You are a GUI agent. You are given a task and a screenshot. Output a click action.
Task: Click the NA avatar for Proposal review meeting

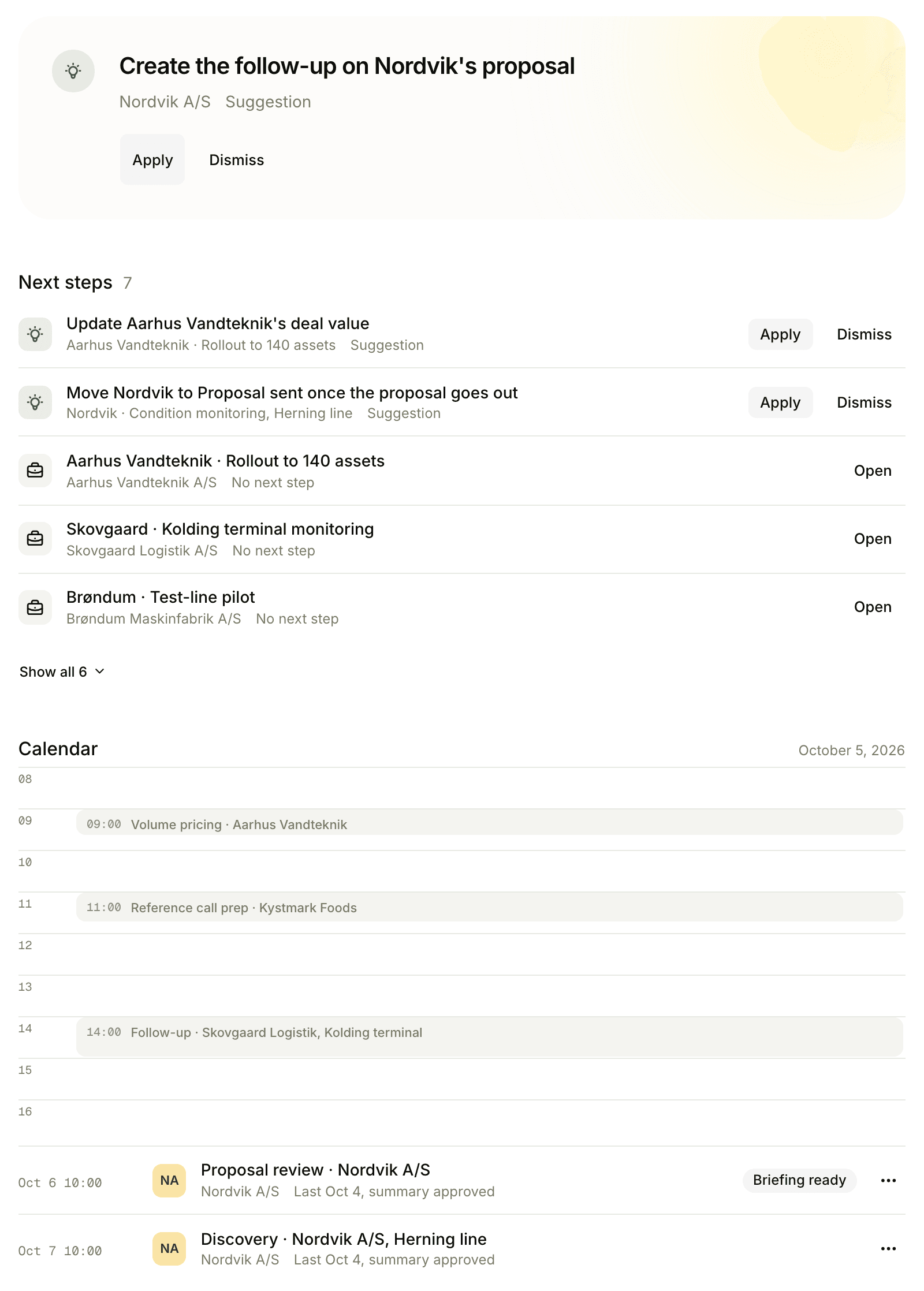(169, 1181)
